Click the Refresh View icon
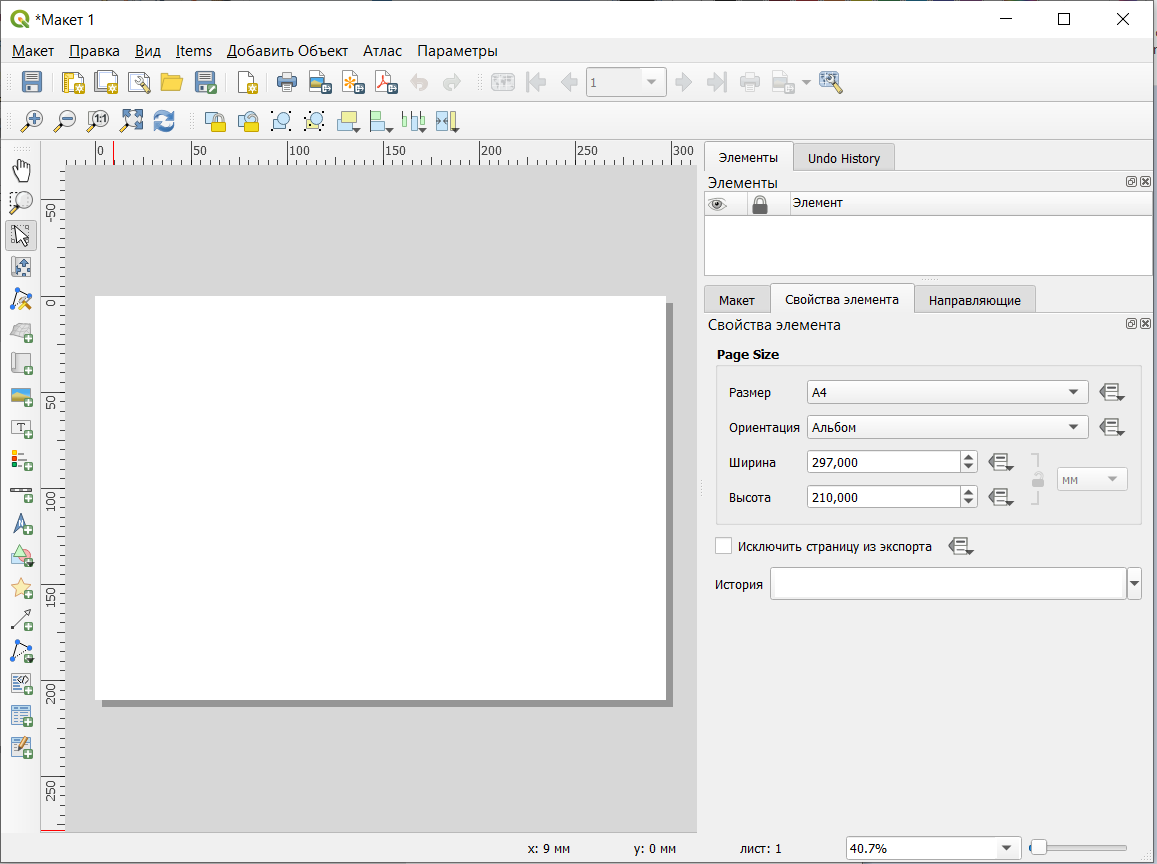Screen dimensions: 1157x864 coord(164,121)
